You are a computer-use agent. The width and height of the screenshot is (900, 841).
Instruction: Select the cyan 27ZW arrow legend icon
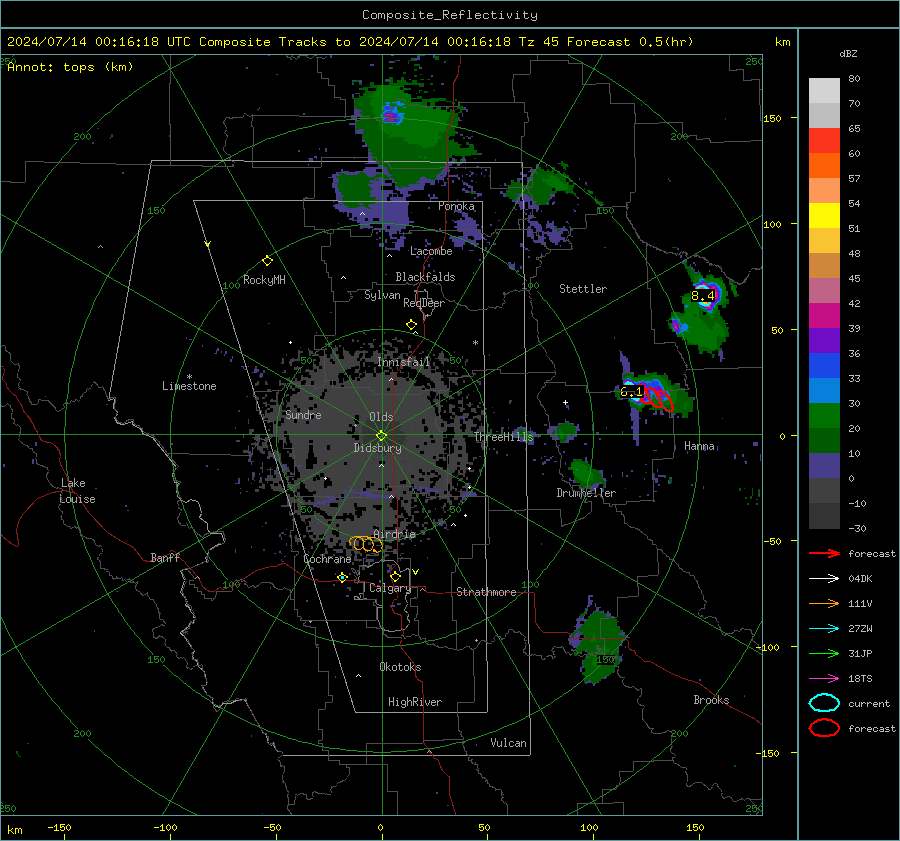(x=824, y=629)
